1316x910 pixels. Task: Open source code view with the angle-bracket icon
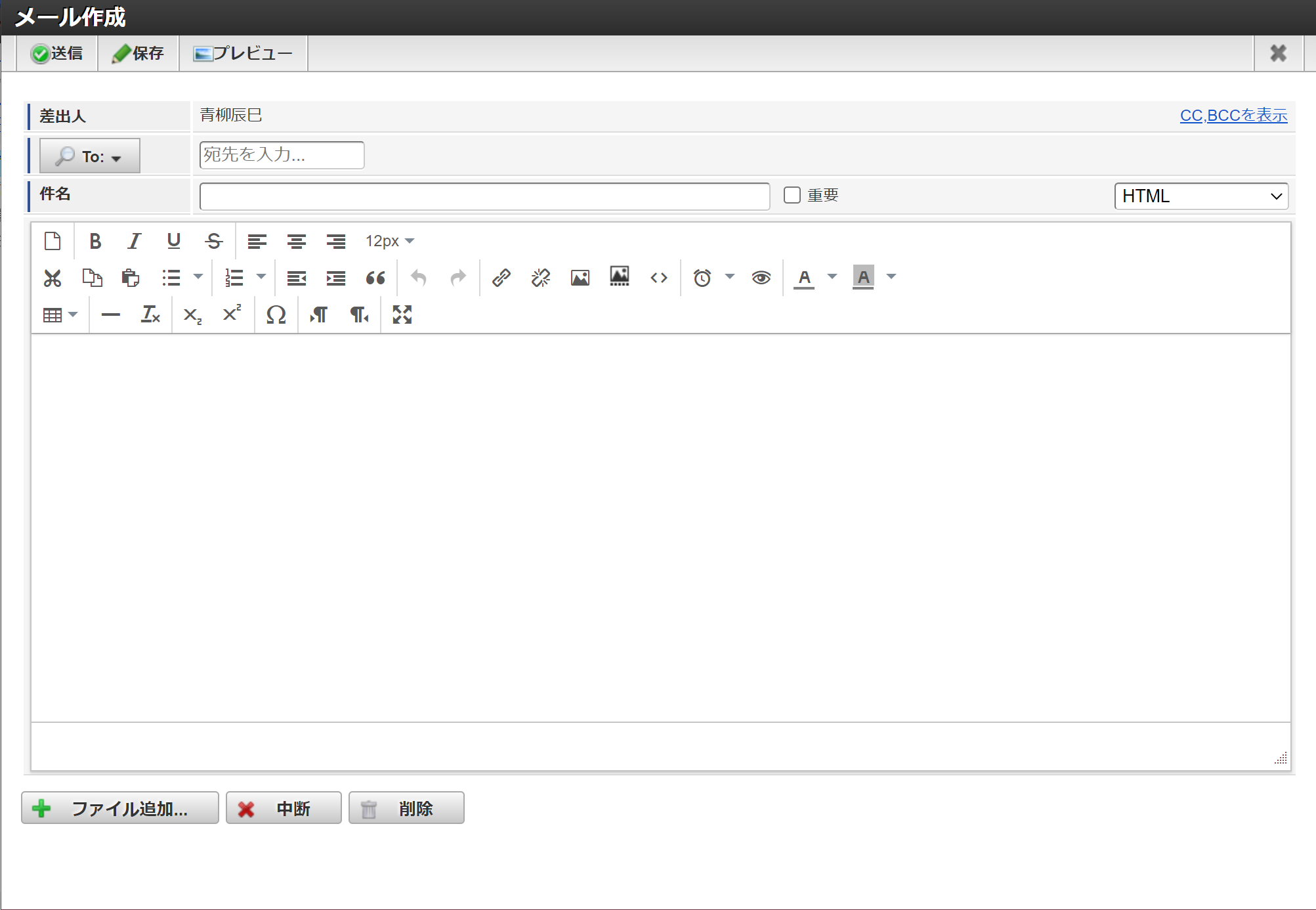[658, 278]
